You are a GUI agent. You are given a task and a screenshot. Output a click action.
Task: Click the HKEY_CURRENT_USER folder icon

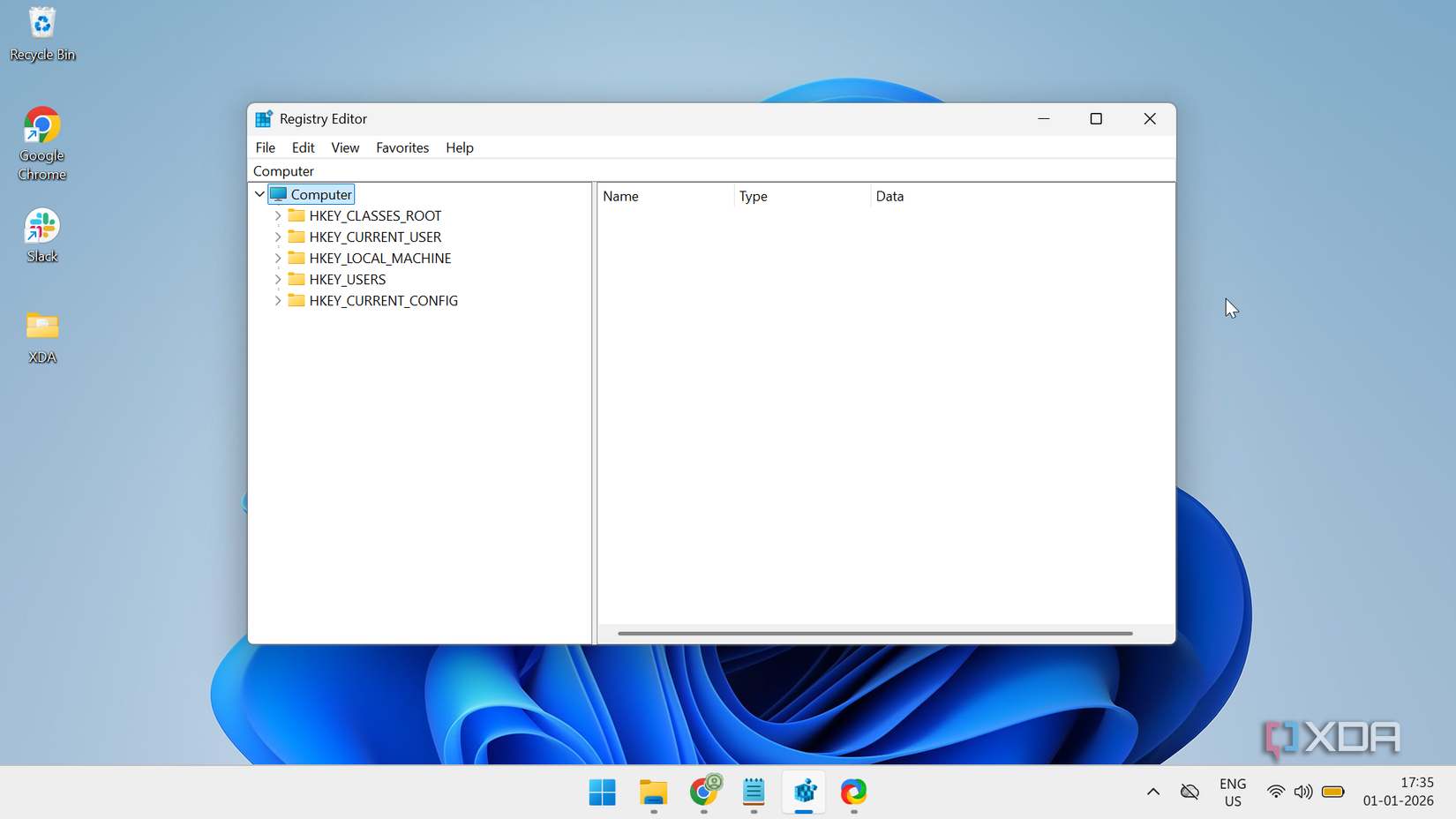(x=296, y=237)
